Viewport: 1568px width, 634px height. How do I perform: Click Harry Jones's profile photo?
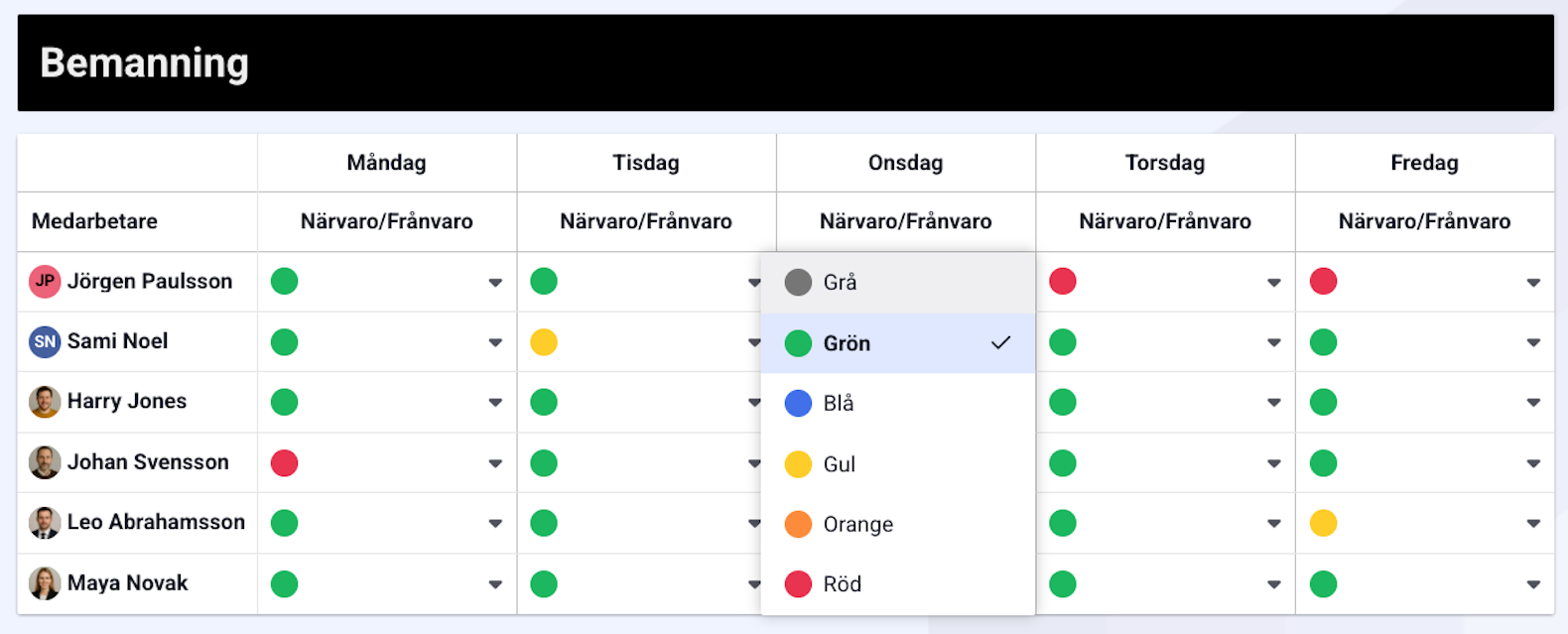point(45,402)
